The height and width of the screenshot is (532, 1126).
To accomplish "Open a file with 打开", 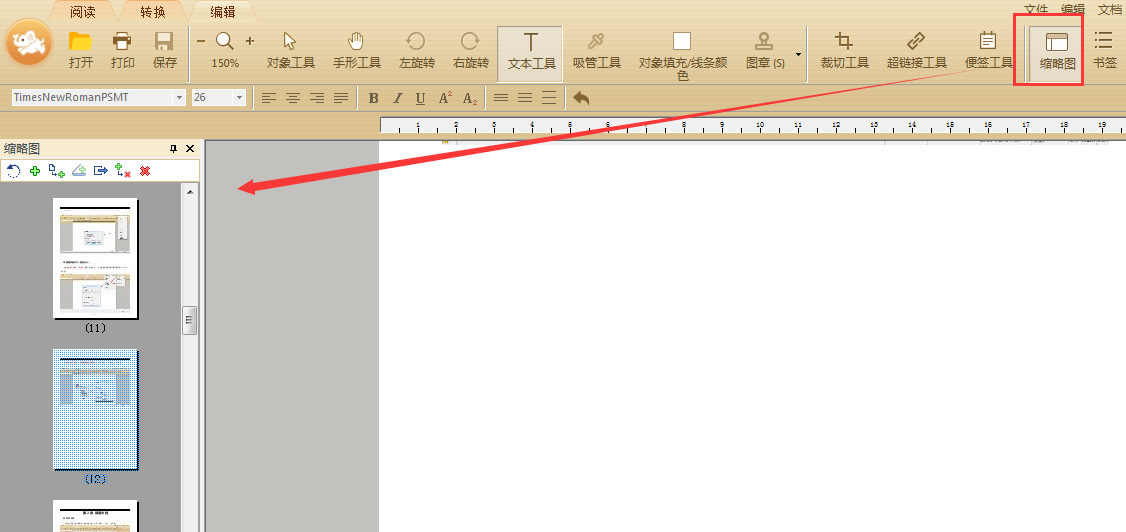I will tap(81, 50).
